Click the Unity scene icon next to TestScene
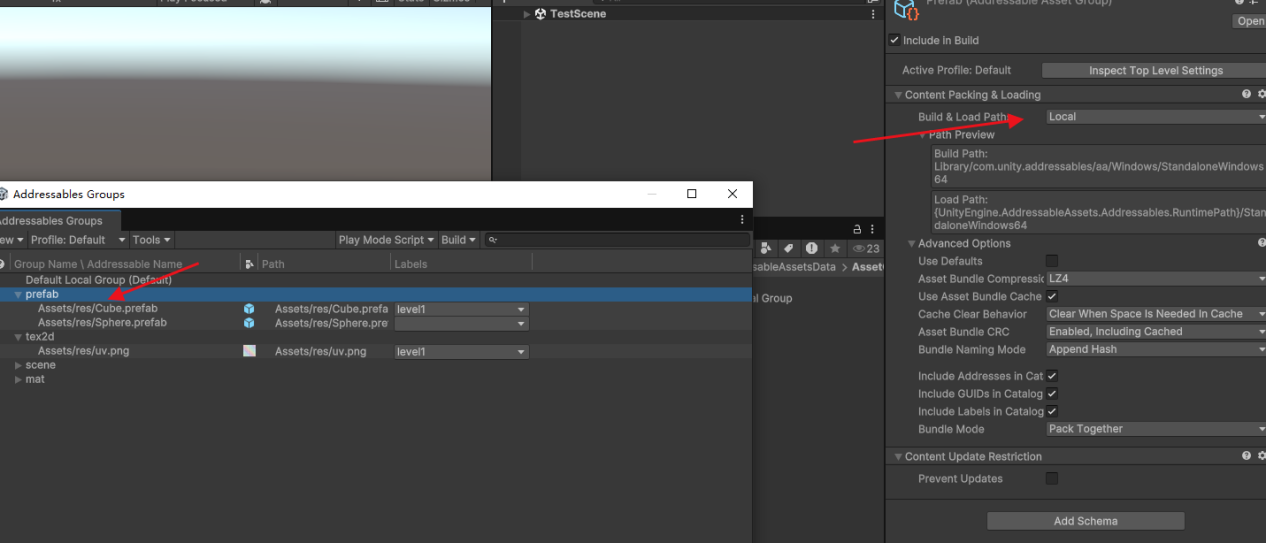The image size is (1266, 543). (541, 14)
